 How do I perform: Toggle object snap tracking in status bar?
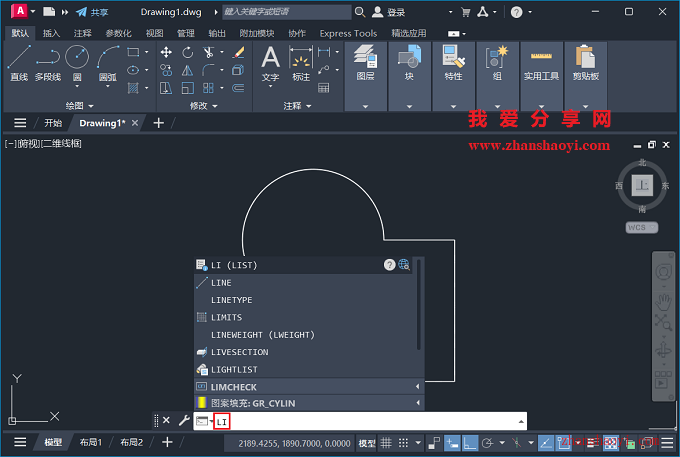click(x=546, y=443)
